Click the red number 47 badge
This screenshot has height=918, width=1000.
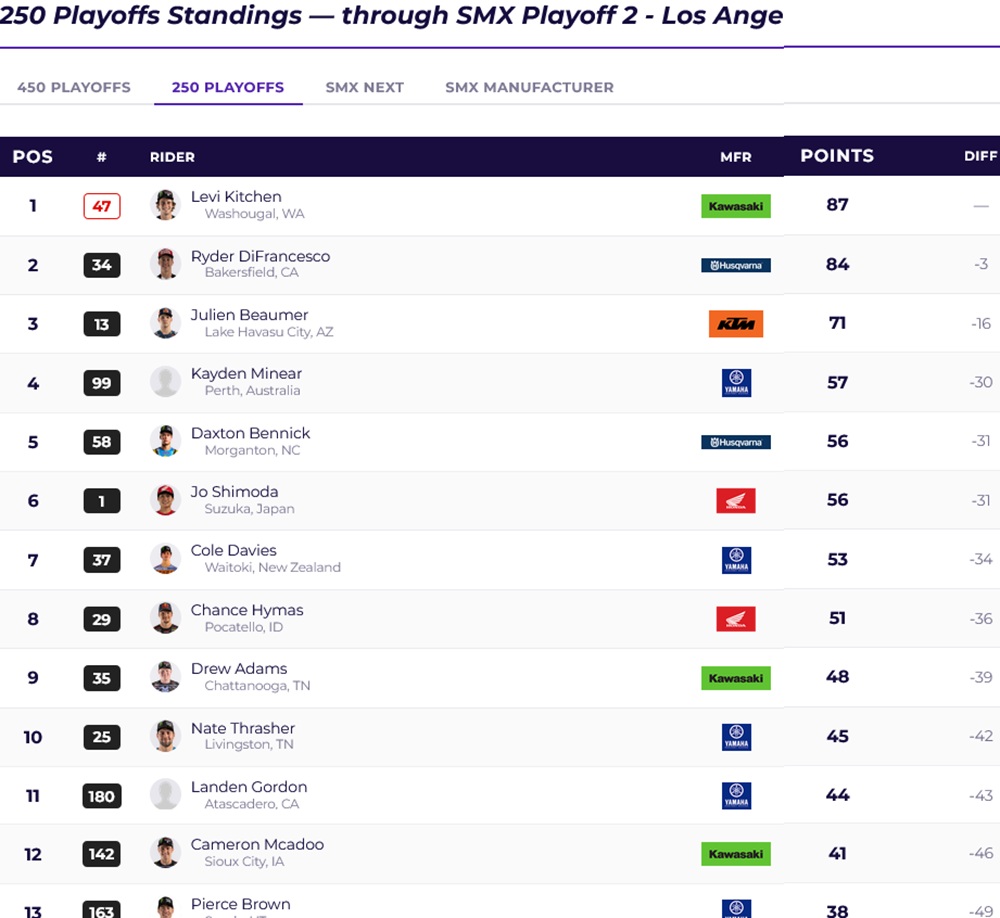pos(101,206)
